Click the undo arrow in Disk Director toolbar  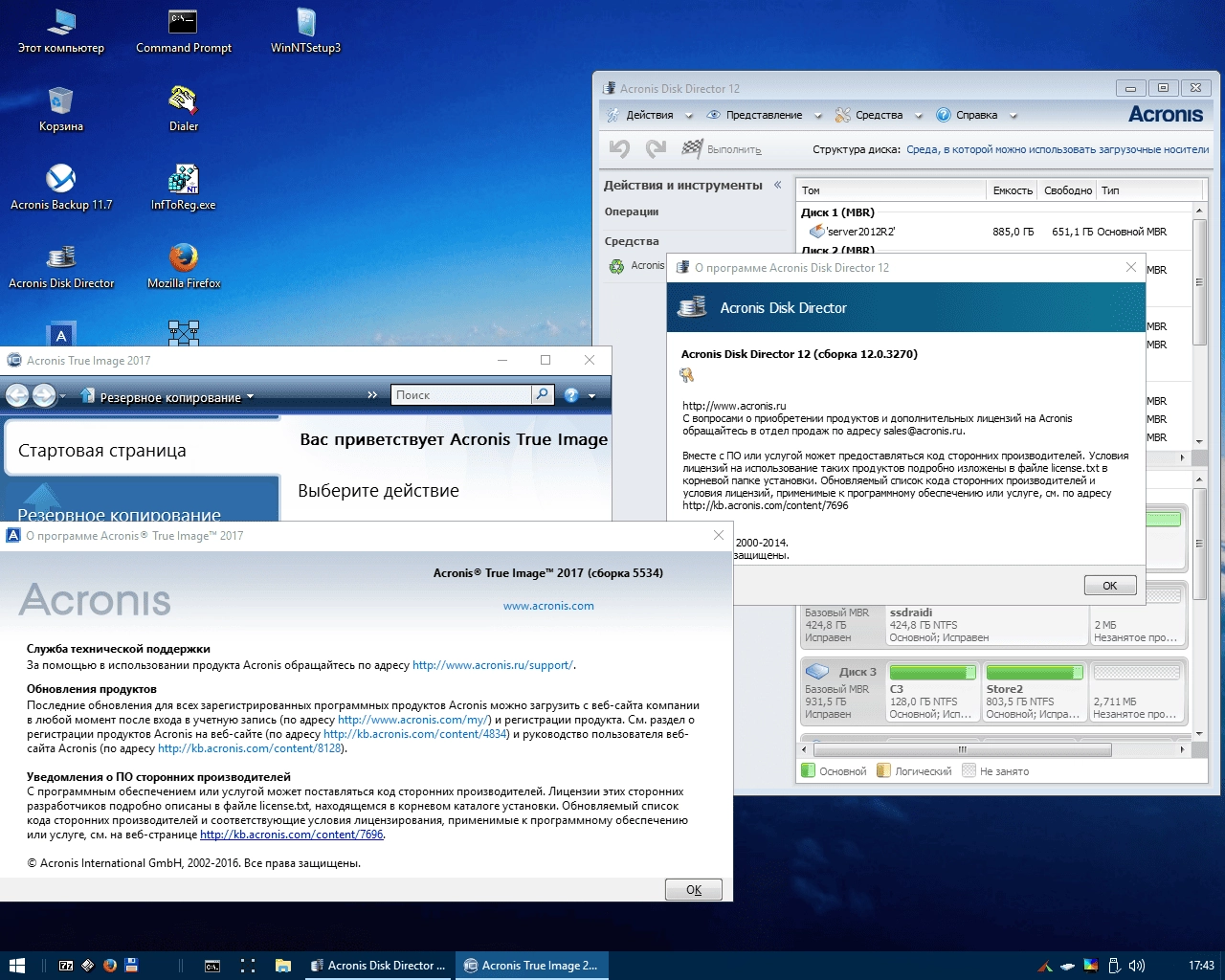click(x=620, y=148)
